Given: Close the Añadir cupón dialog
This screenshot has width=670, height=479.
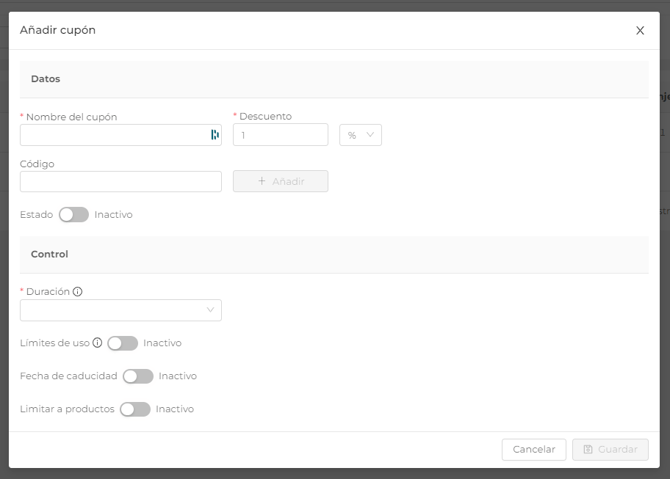Looking at the screenshot, I should (x=640, y=30).
